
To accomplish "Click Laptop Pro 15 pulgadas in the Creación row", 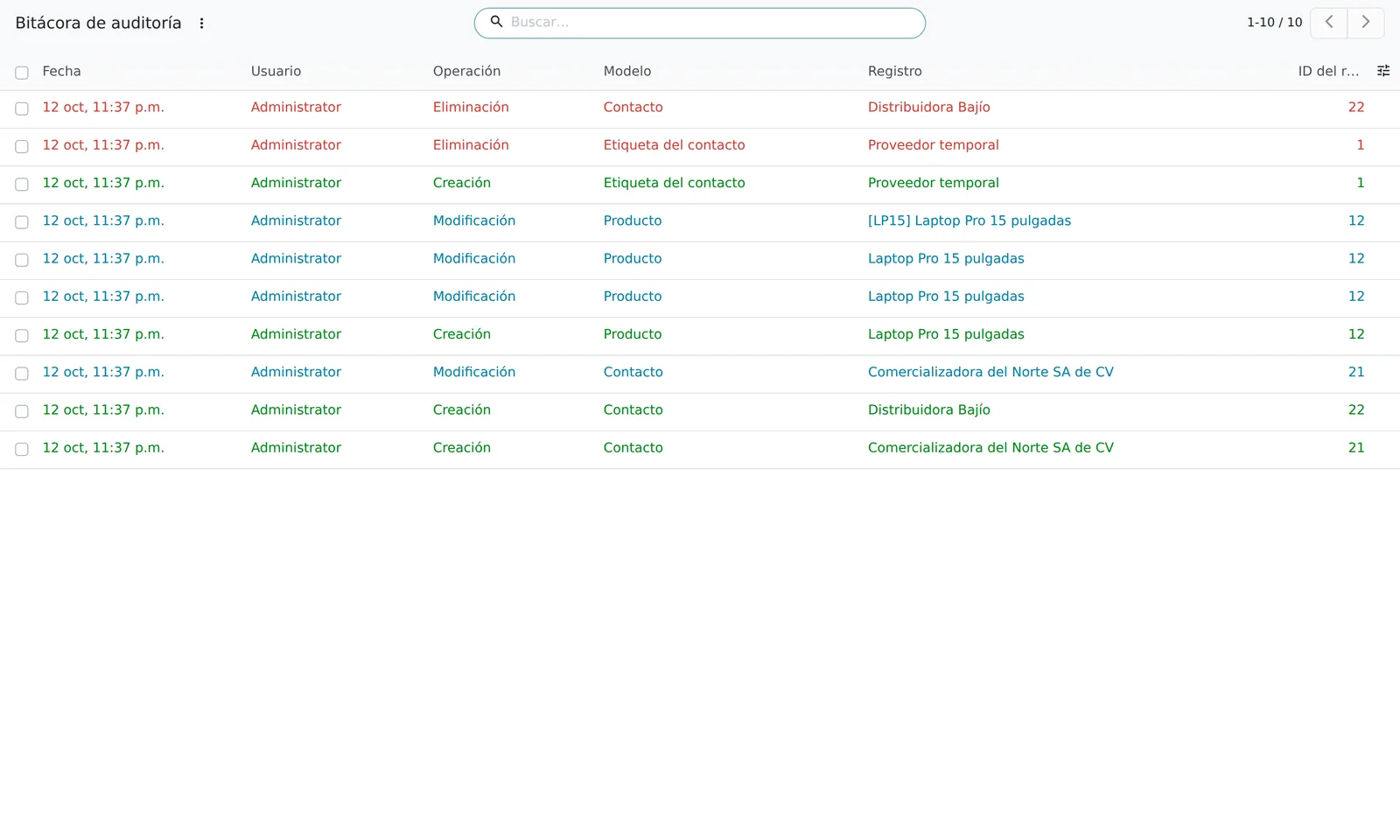I will 946,334.
